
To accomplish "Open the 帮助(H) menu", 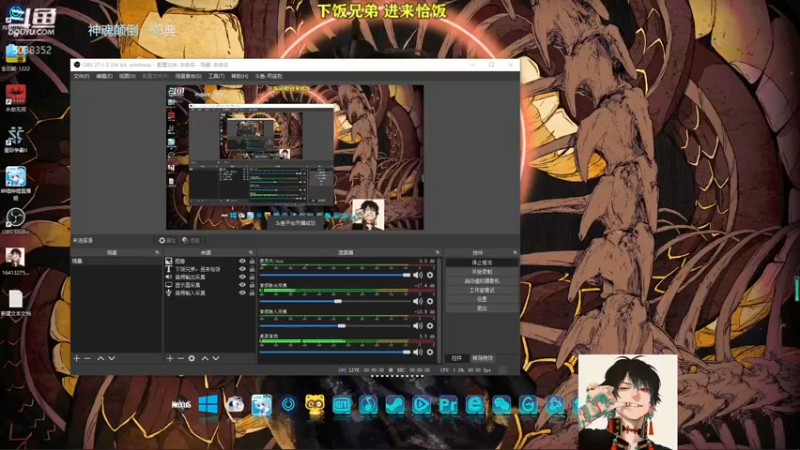I will coord(240,76).
